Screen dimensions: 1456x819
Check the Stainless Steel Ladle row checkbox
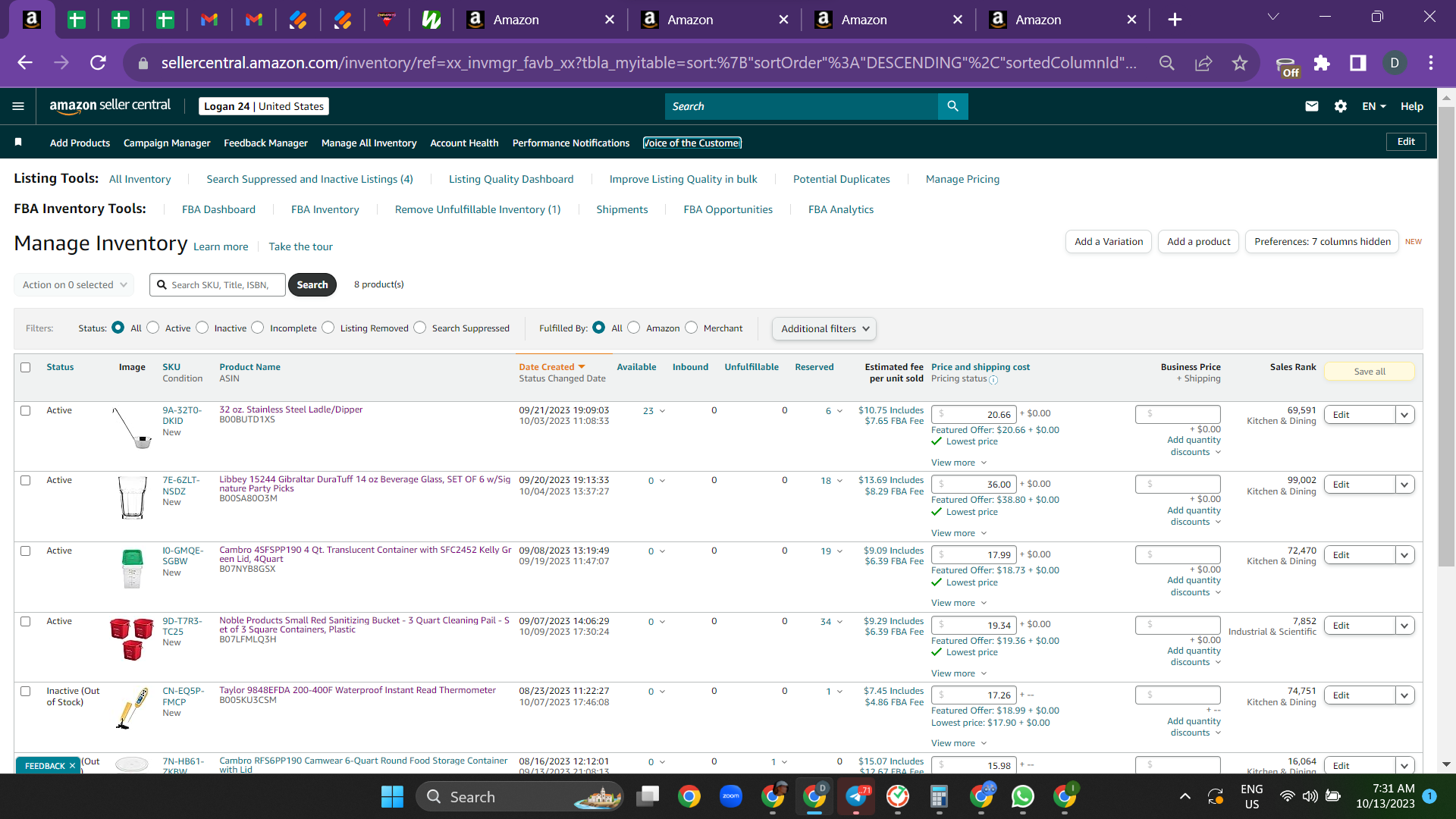point(25,410)
